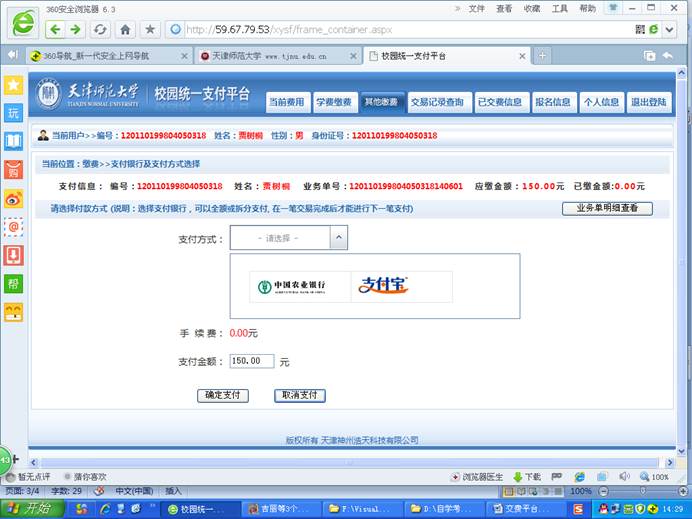This screenshot has height=519, width=692.
Task: Open the 收藏 menu
Action: click(x=532, y=9)
